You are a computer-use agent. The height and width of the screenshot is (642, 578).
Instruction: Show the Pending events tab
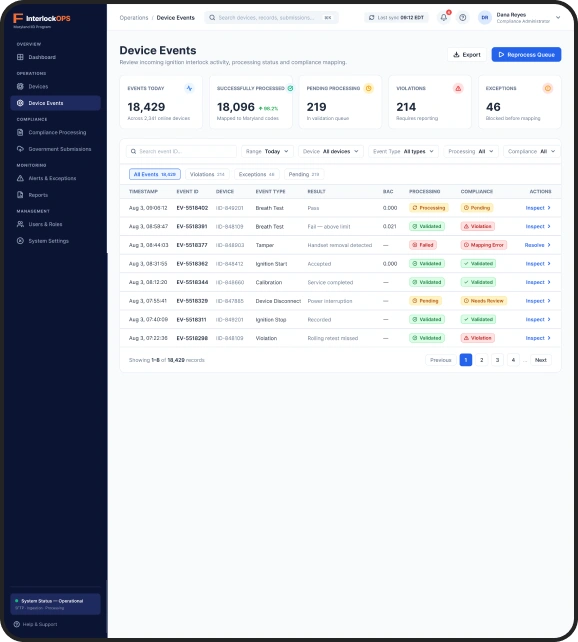point(304,174)
